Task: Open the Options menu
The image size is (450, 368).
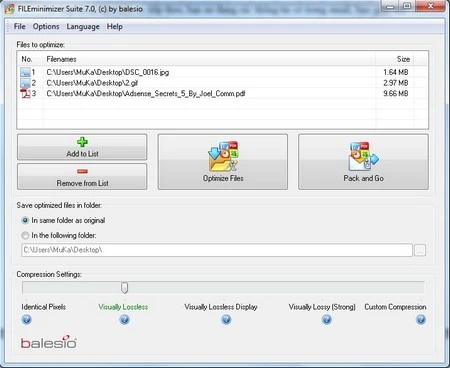Action: (x=46, y=26)
